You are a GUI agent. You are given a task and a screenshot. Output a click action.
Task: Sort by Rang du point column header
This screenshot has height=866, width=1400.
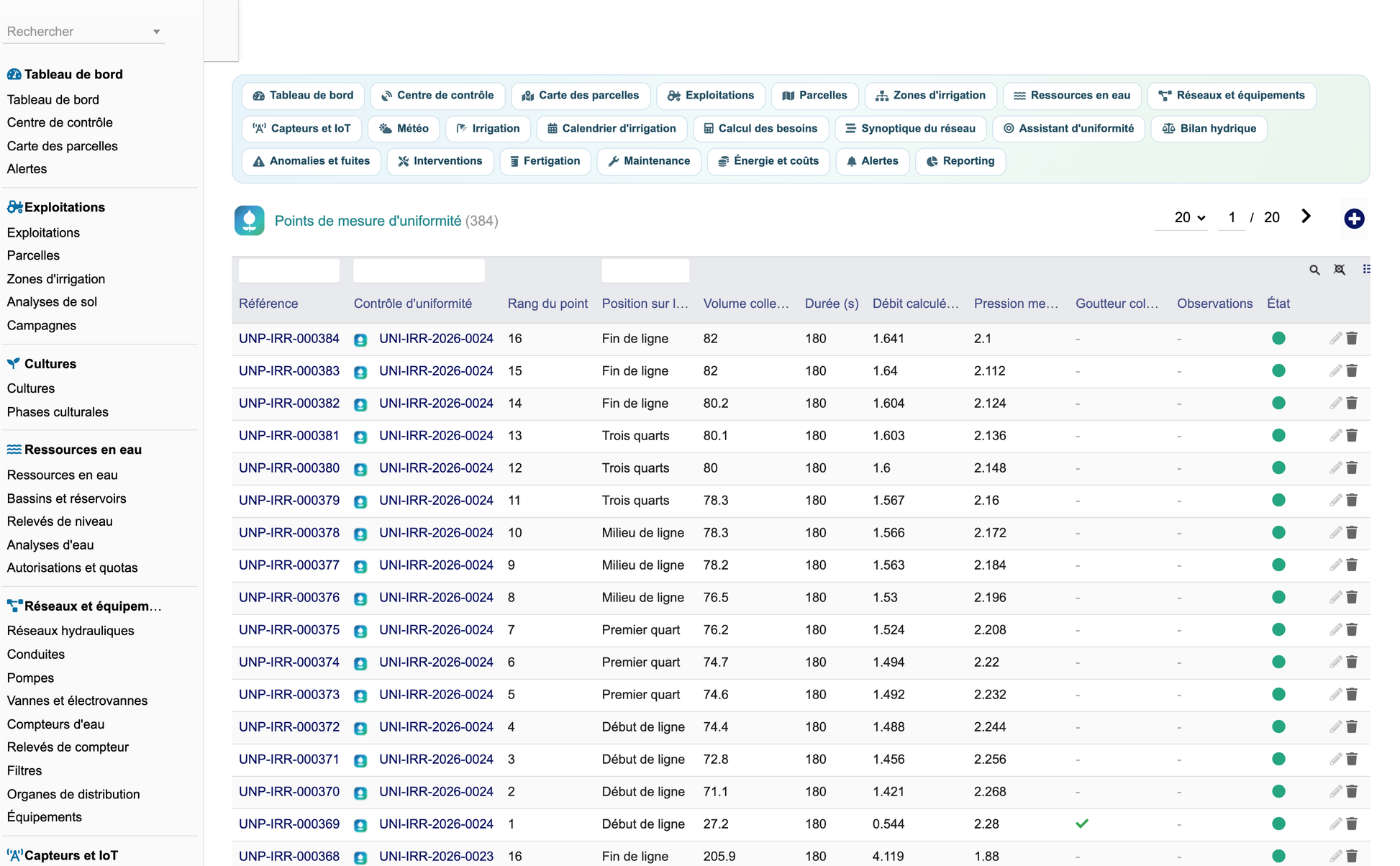(x=547, y=304)
